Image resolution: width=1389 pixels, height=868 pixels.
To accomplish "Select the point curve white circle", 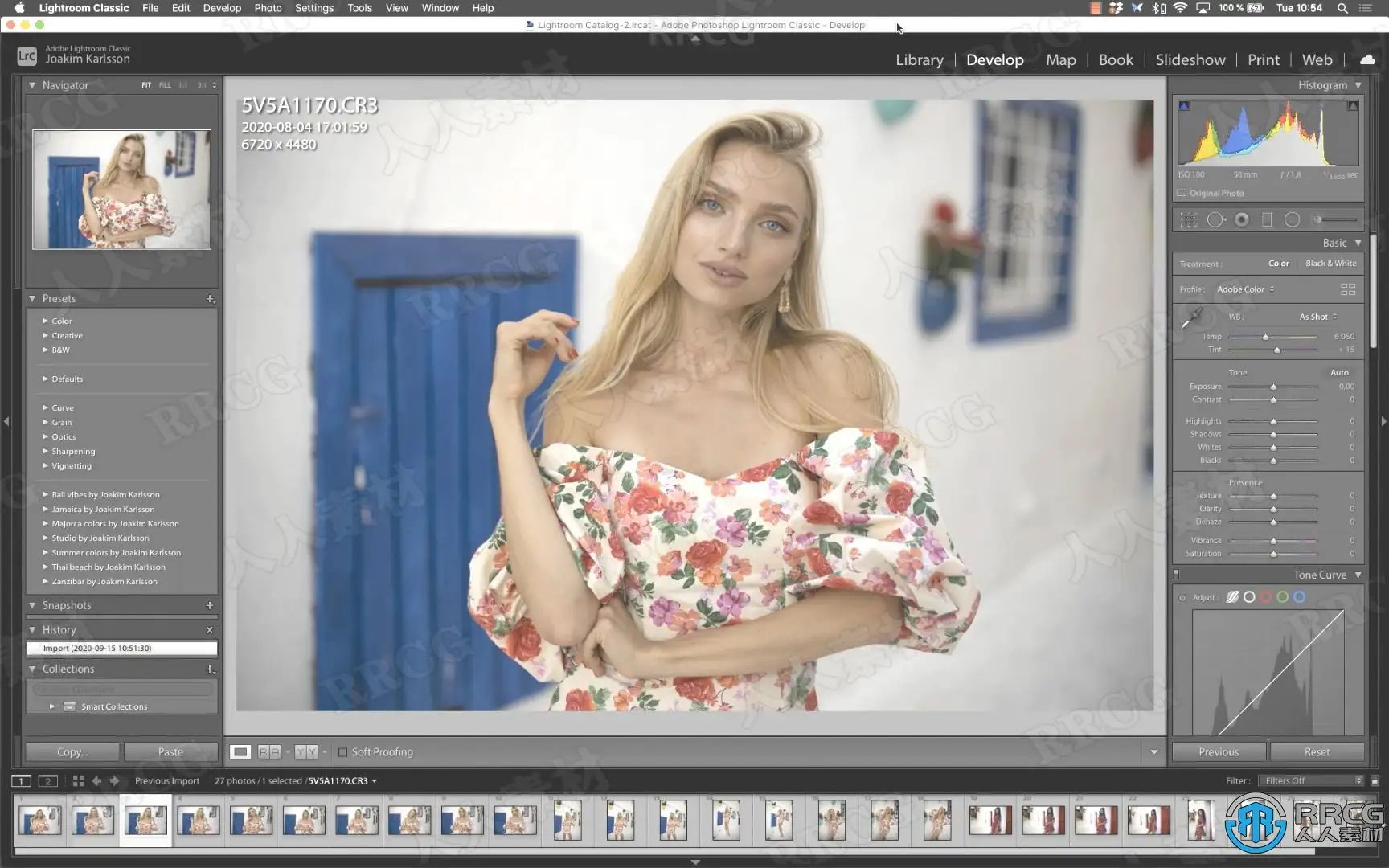I will 1249,597.
